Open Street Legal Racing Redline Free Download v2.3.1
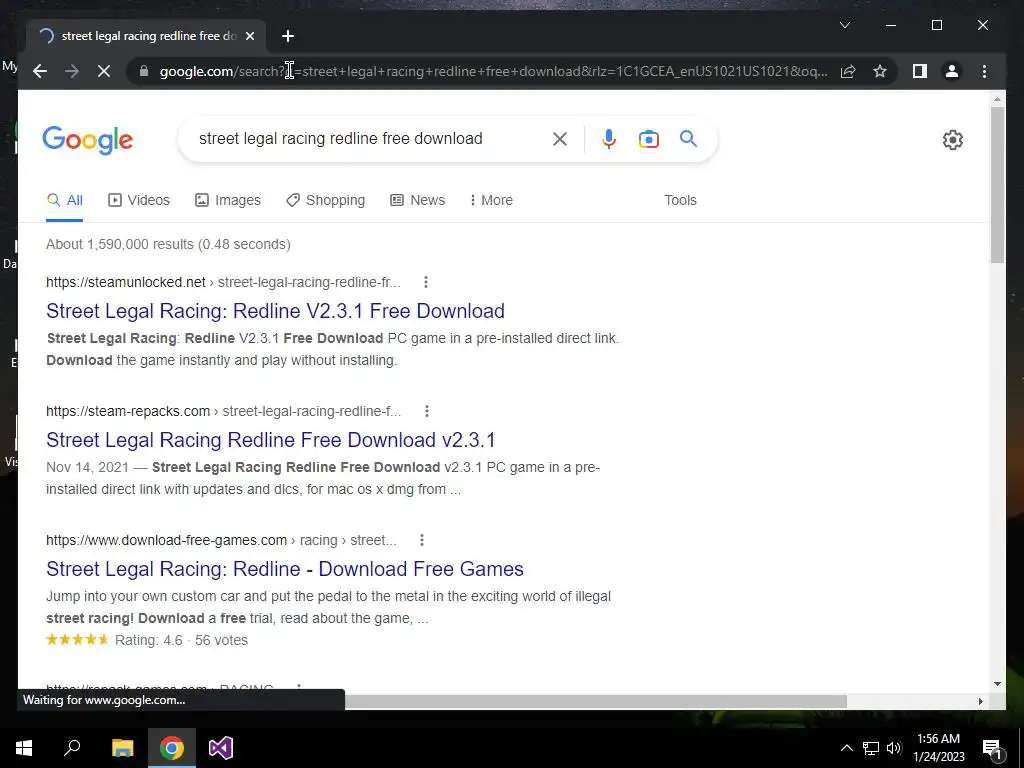This screenshot has width=1024, height=768. pyautogui.click(x=270, y=440)
